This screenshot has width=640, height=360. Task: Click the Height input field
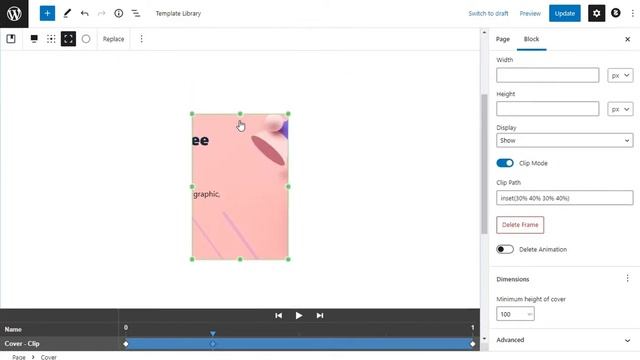[x=547, y=109]
